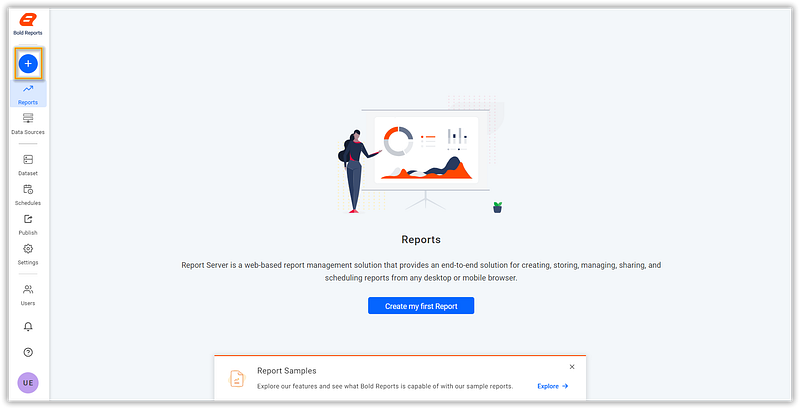Show notifications via the bell icon
Image resolution: width=800 pixels, height=409 pixels.
[28, 326]
